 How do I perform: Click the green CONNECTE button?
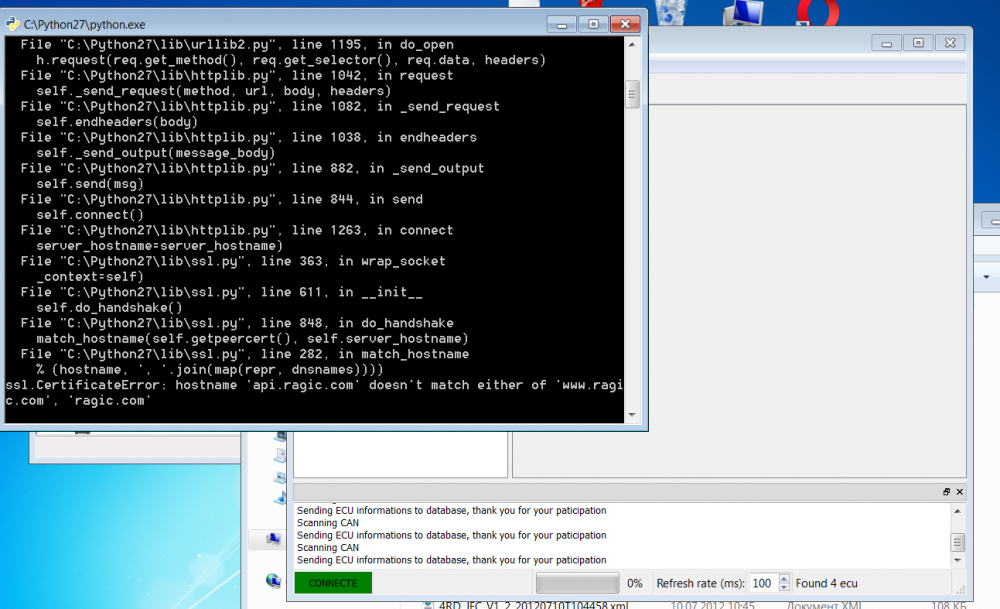[333, 583]
